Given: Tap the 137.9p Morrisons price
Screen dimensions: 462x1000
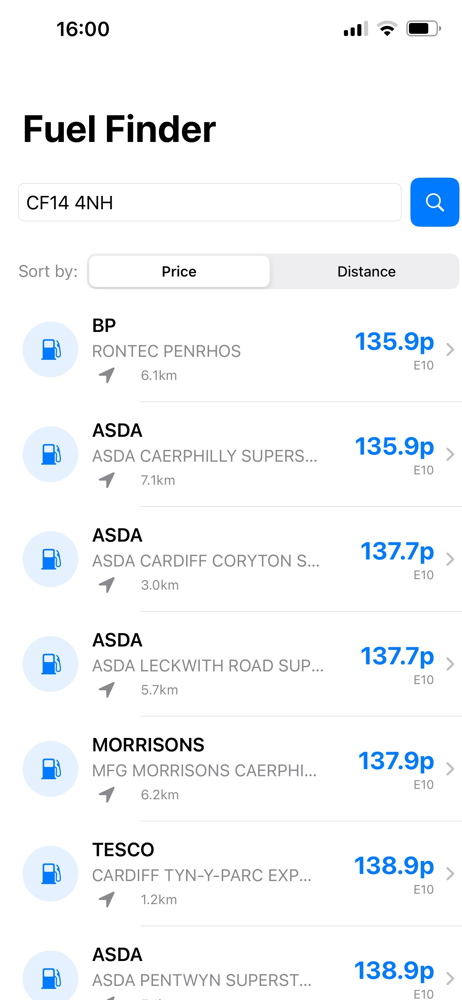Looking at the screenshot, I should coord(396,760).
